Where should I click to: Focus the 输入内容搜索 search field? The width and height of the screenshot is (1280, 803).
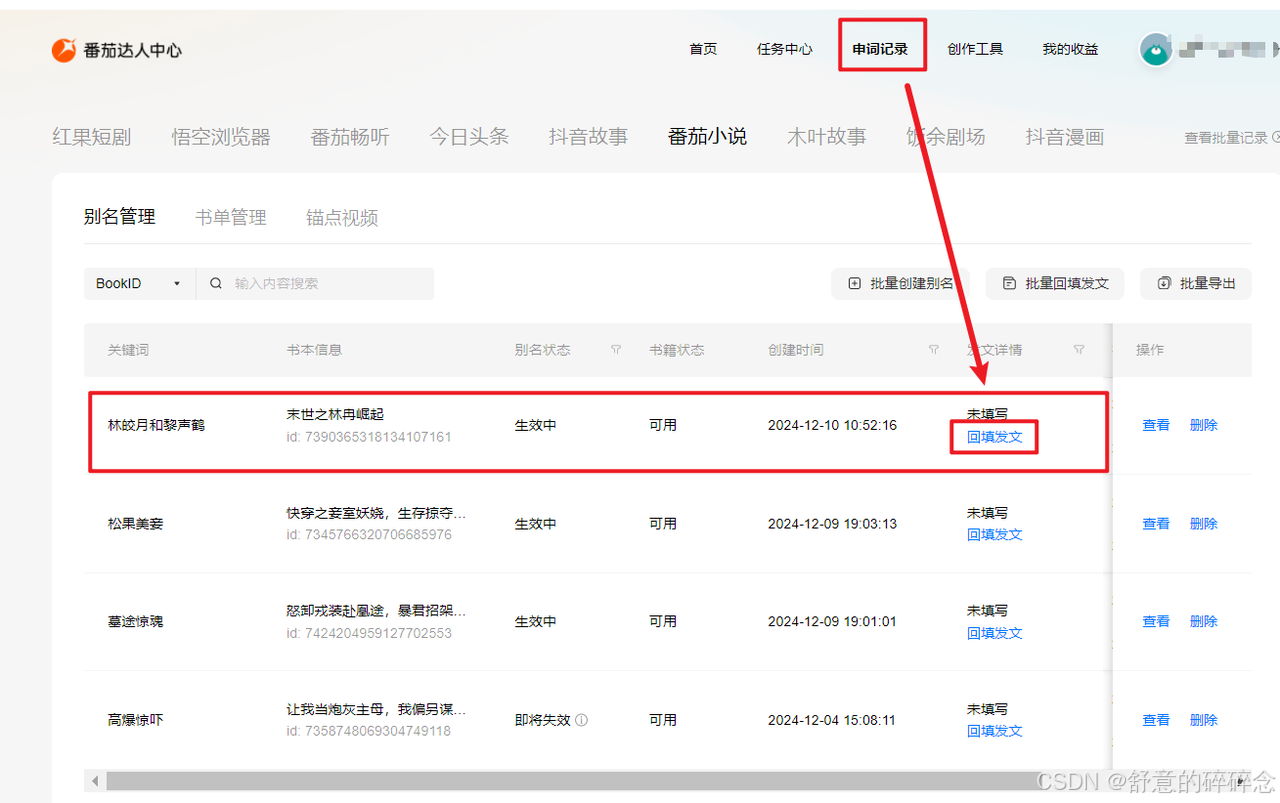[315, 284]
